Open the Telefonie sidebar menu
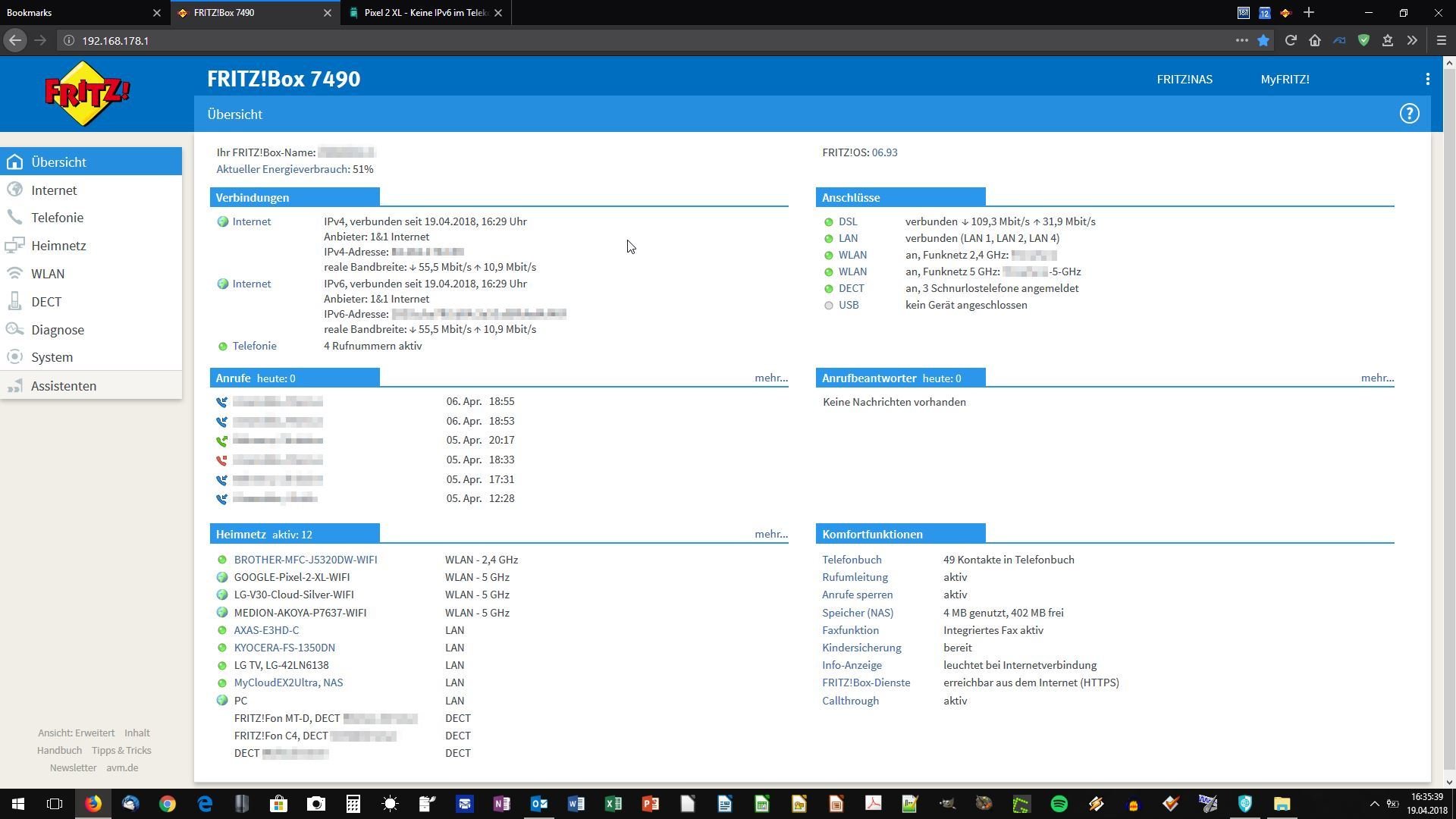This screenshot has height=819, width=1456. (x=91, y=218)
